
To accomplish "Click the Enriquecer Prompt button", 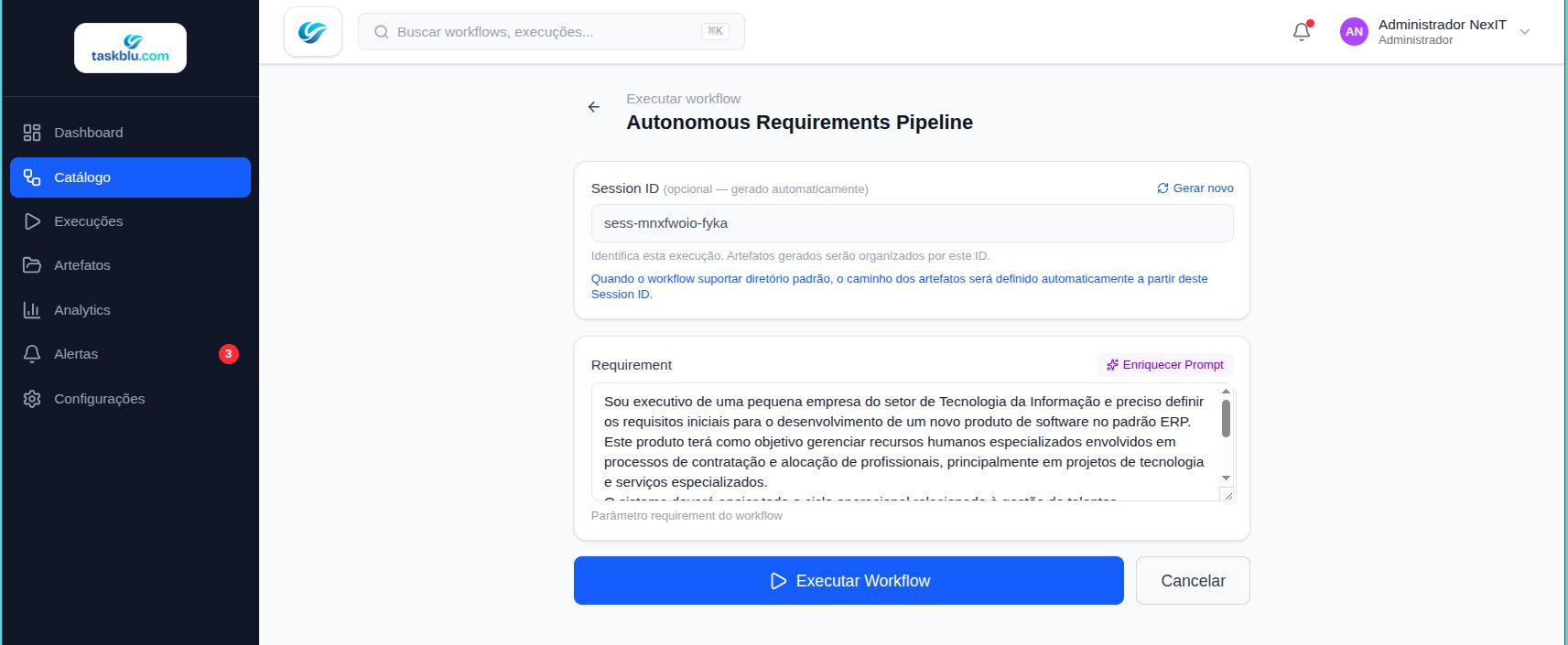I will 1165,365.
